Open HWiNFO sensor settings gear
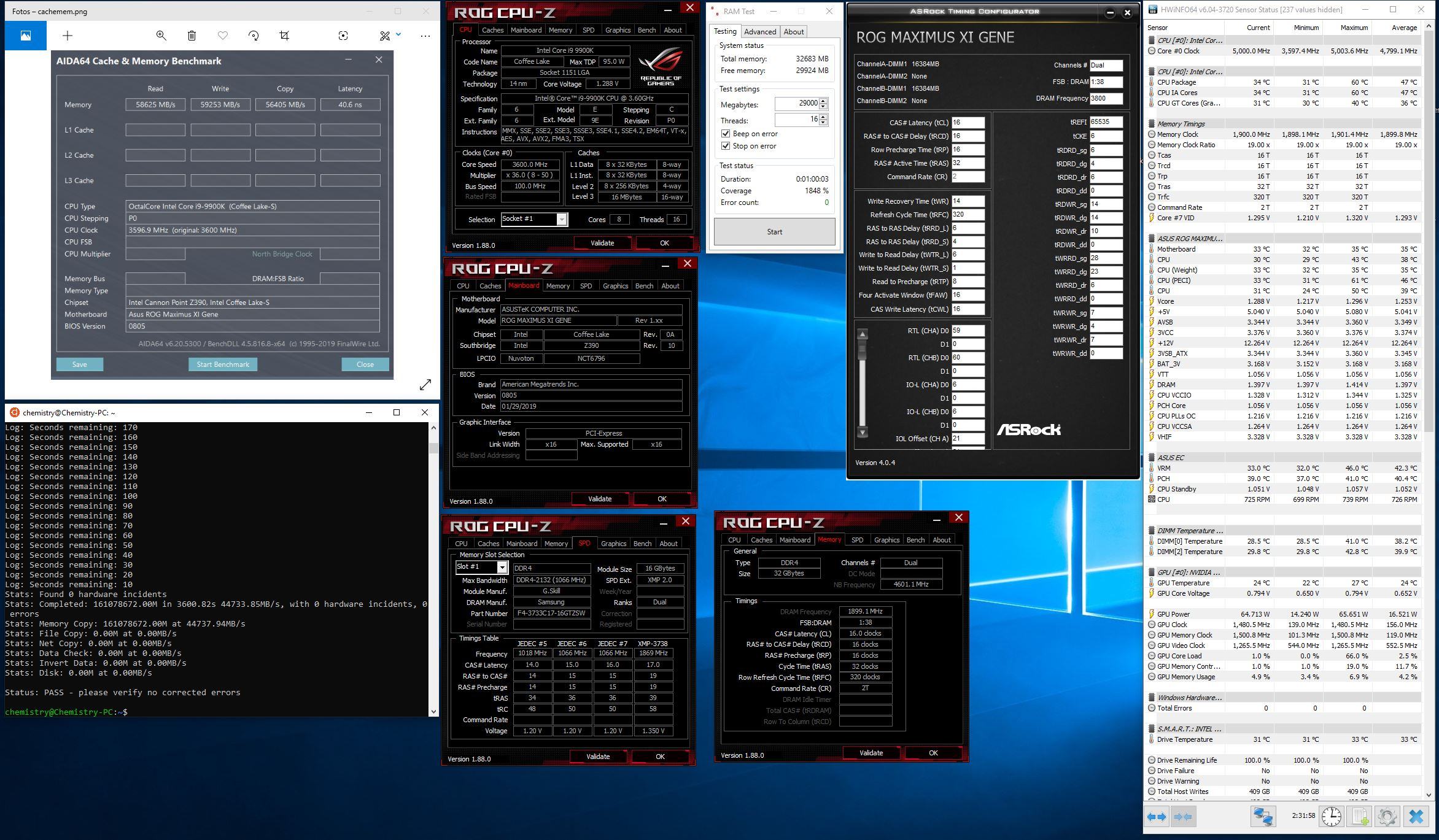Image resolution: width=1439 pixels, height=840 pixels. click(1387, 816)
